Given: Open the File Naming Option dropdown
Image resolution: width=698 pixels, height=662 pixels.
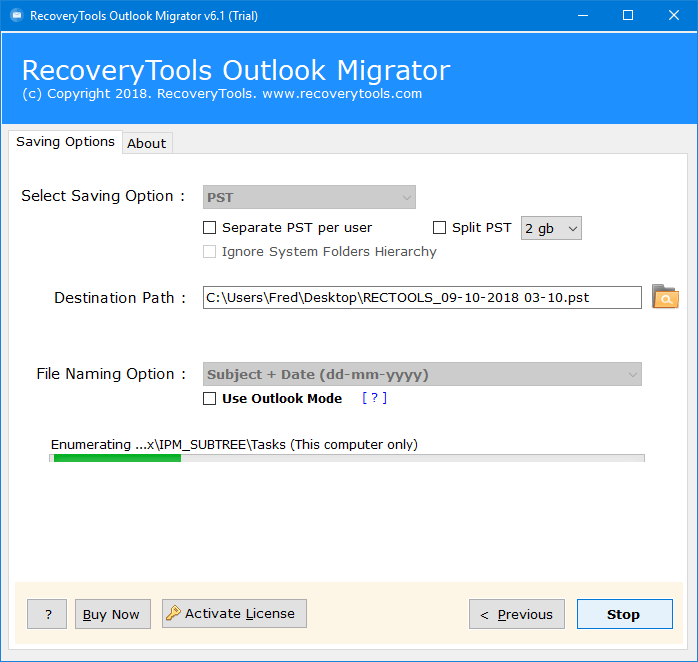Looking at the screenshot, I should coord(422,374).
